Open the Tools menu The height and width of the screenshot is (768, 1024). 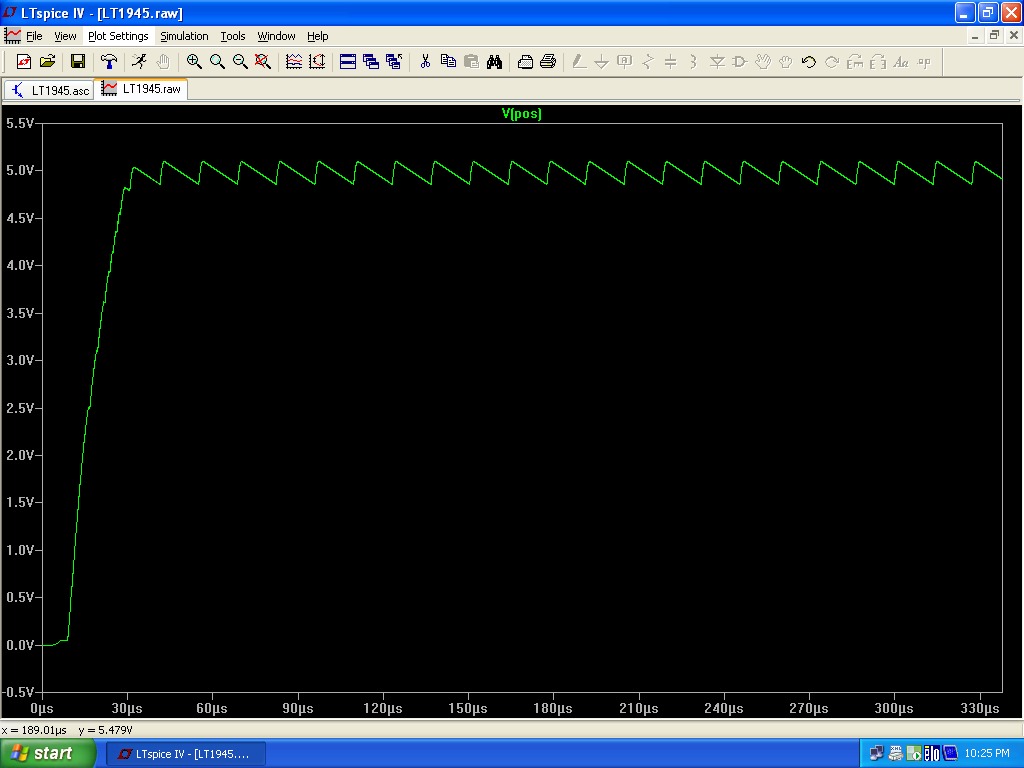point(232,36)
